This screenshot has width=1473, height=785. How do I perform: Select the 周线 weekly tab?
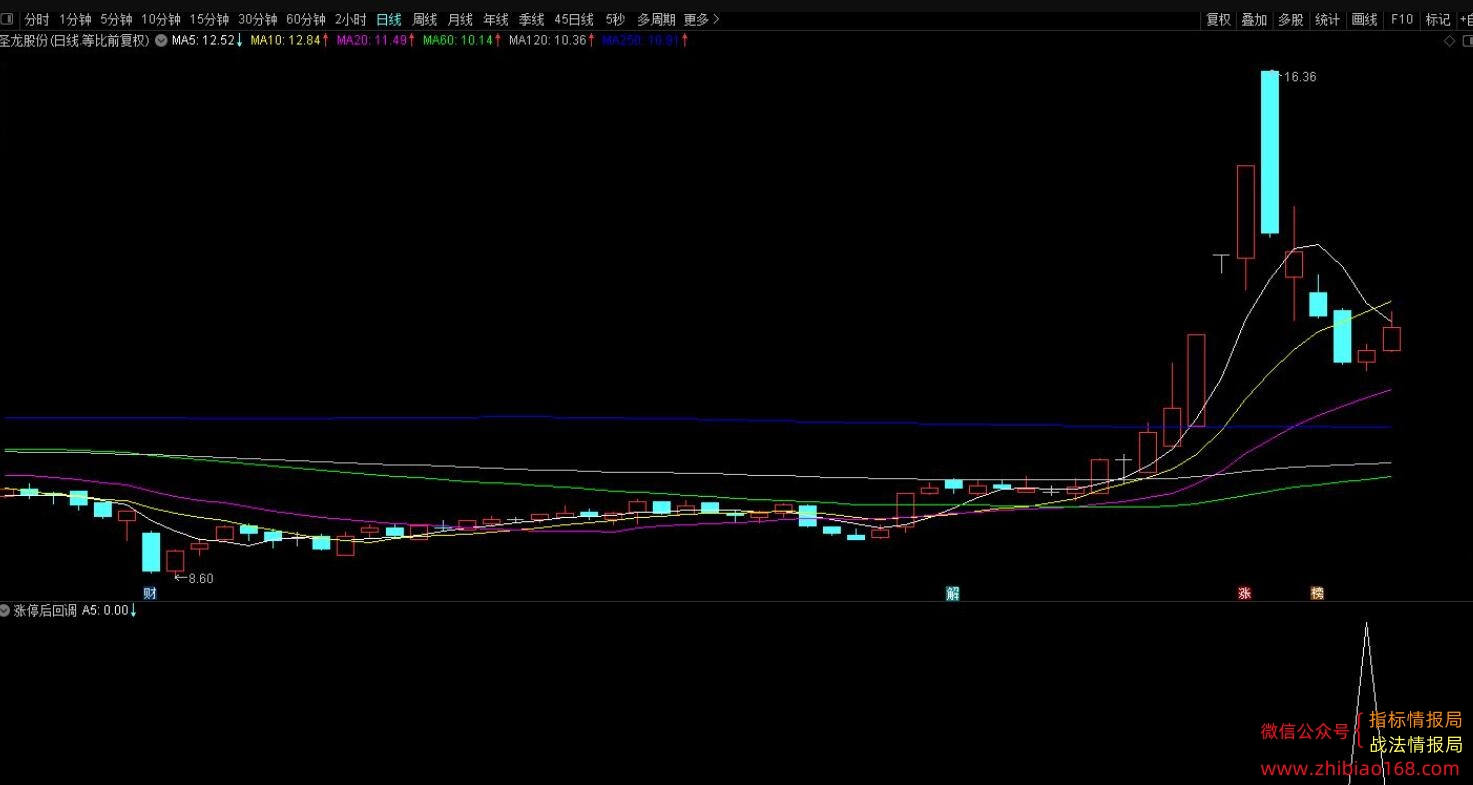click(425, 19)
